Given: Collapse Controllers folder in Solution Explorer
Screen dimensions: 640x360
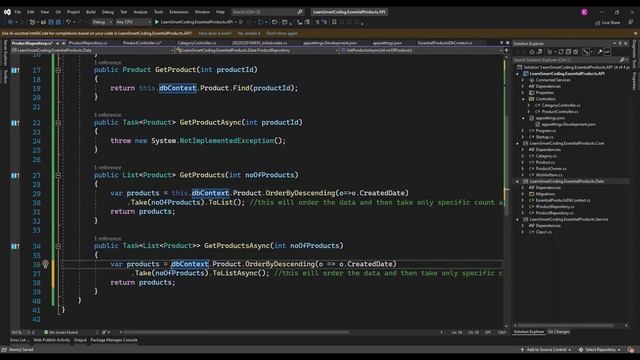Looking at the screenshot, I should tap(523, 99).
